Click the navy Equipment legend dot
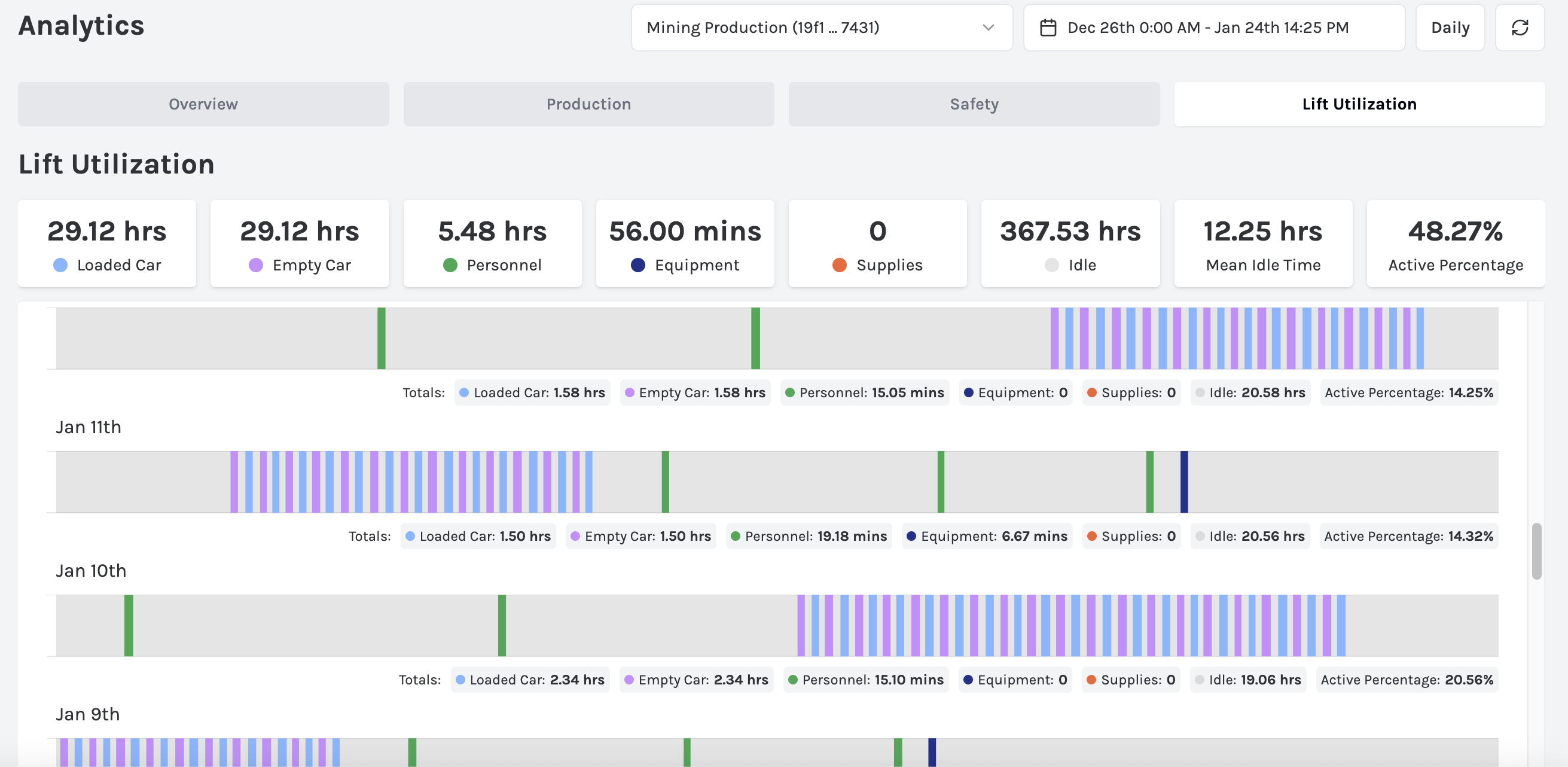This screenshot has height=767, width=1568. coord(637,265)
